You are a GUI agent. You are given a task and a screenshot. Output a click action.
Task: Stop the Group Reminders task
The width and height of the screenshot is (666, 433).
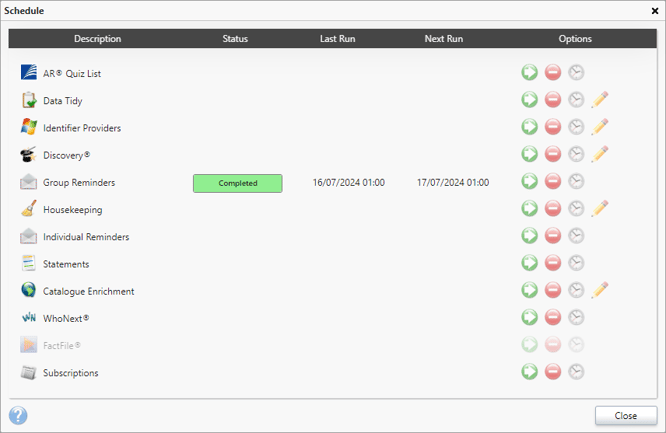point(553,181)
